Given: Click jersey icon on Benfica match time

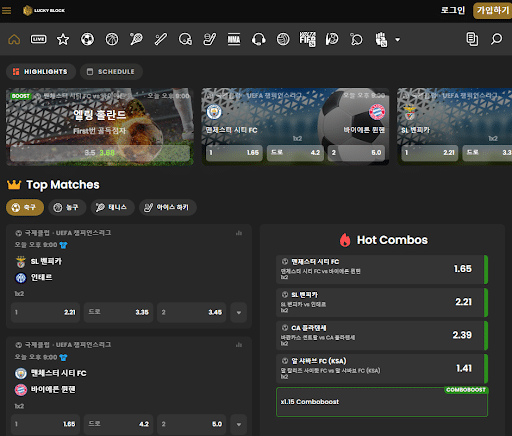Looking at the screenshot, I should coord(63,245).
